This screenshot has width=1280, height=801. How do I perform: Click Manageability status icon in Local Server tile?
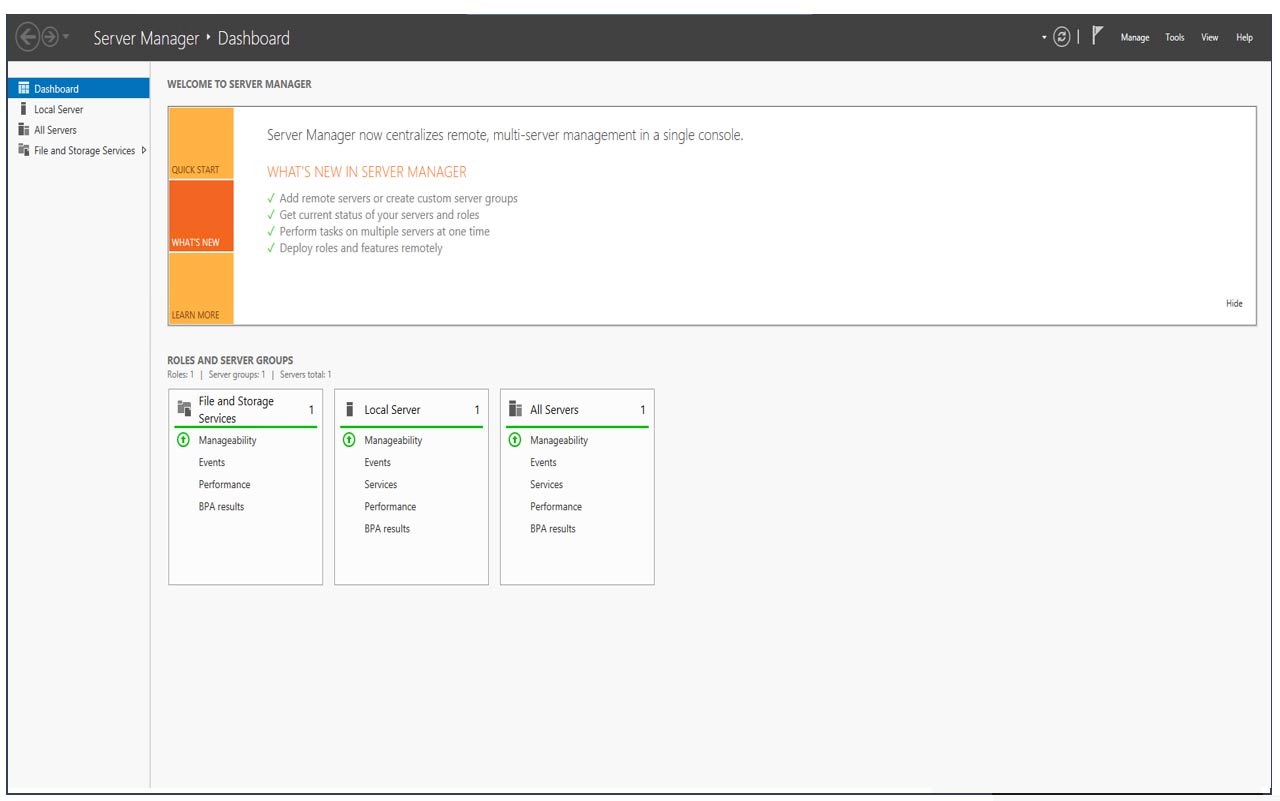[x=349, y=440]
